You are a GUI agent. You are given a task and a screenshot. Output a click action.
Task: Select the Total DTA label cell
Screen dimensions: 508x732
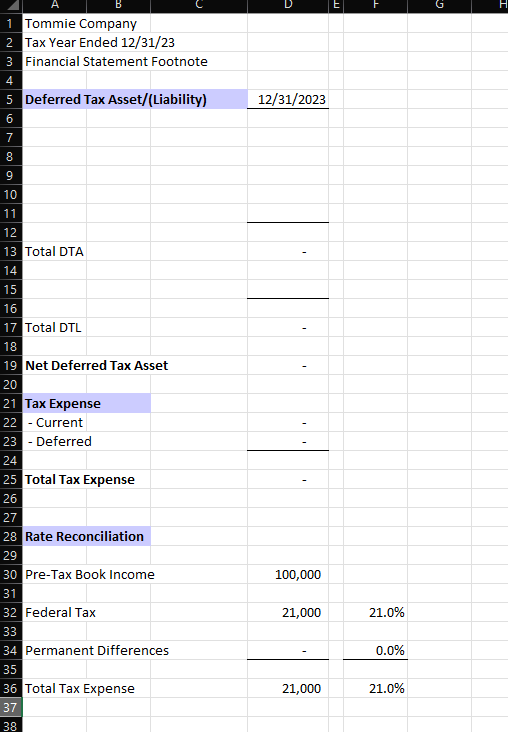(x=55, y=252)
